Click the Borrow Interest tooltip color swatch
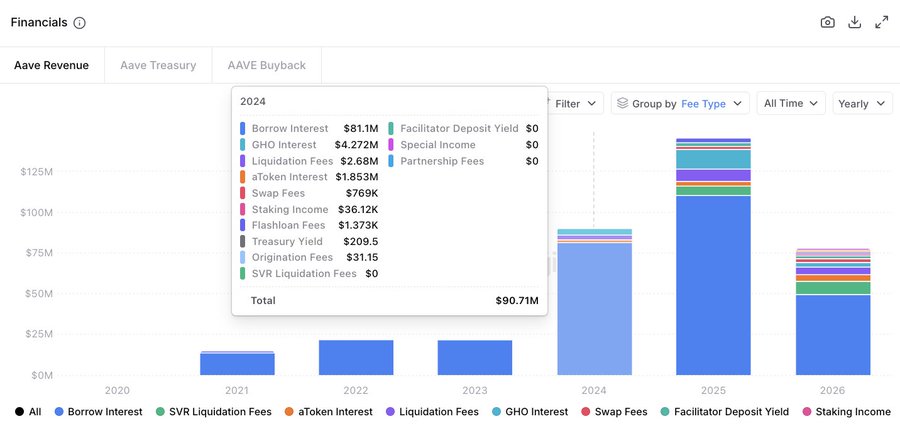 [x=243, y=129]
